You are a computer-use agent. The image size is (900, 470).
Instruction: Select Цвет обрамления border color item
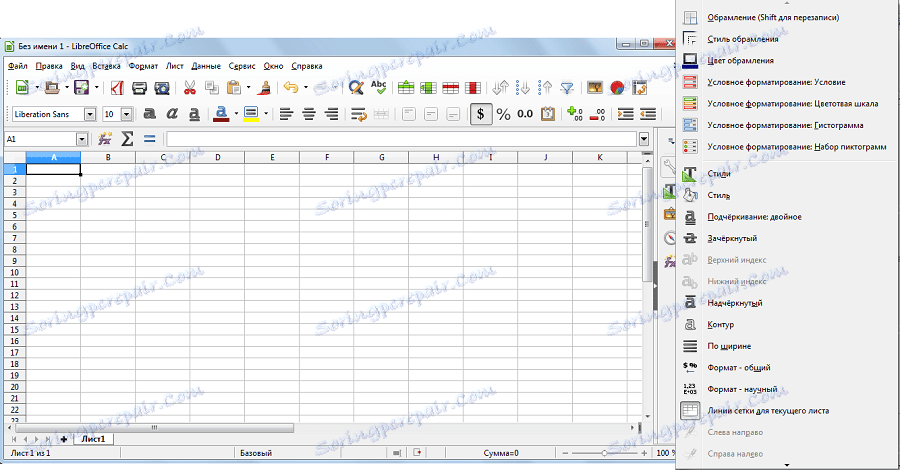point(742,60)
